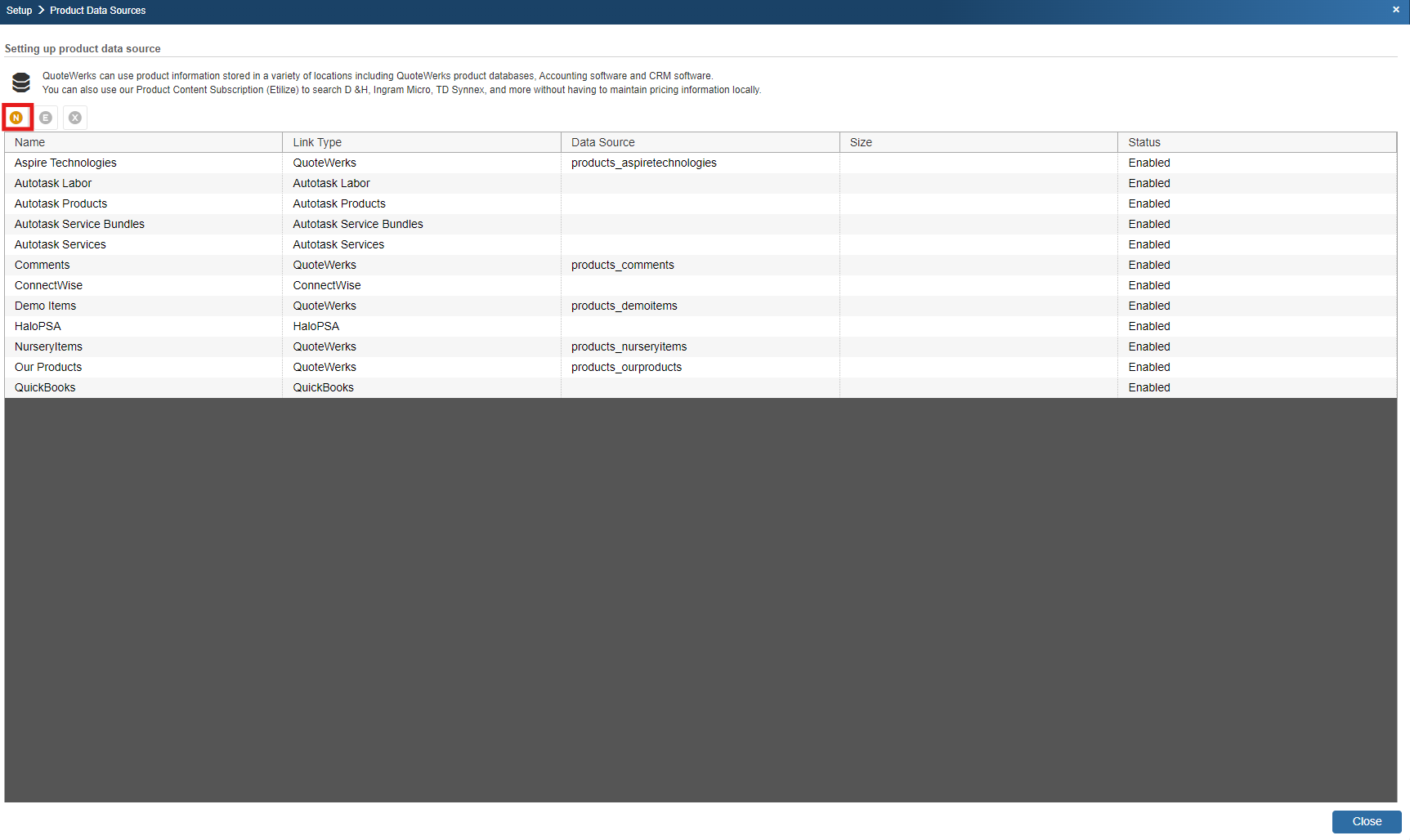Click Enabled status for Aspire Technologies
Image resolution: width=1410 pixels, height=840 pixels.
(x=1149, y=163)
